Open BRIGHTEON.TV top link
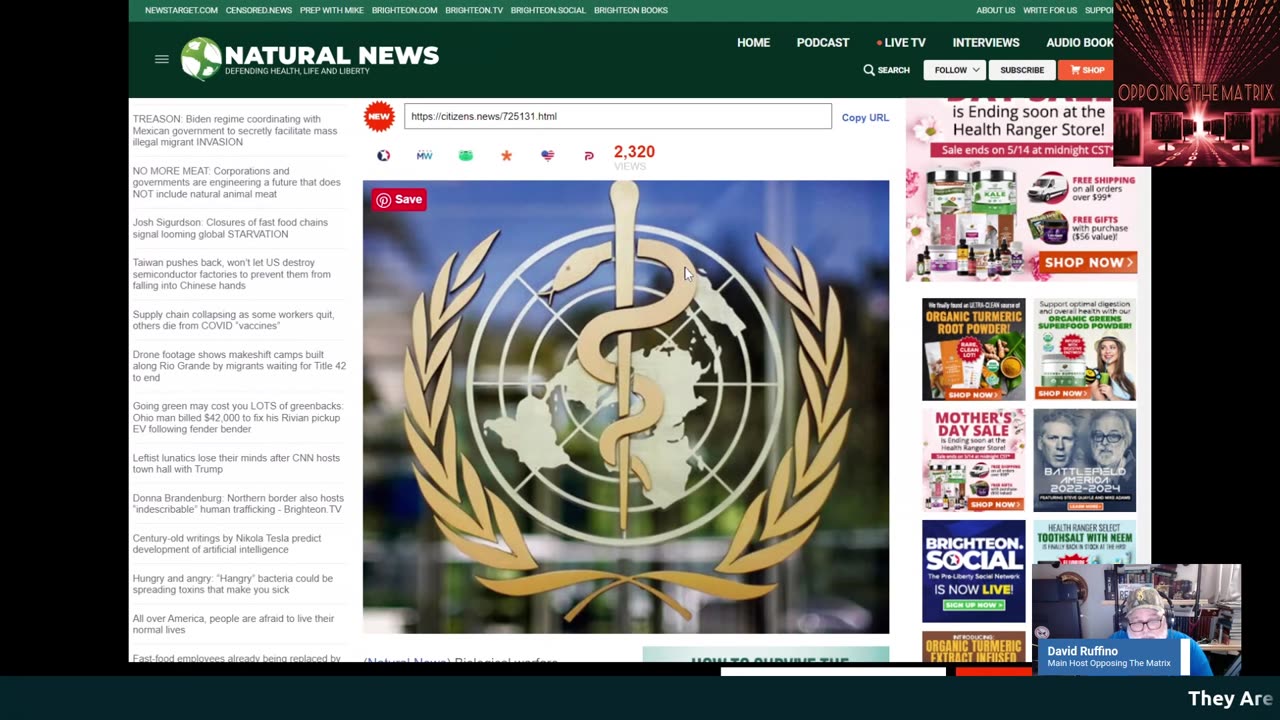This screenshot has height=720, width=1280. point(474,10)
